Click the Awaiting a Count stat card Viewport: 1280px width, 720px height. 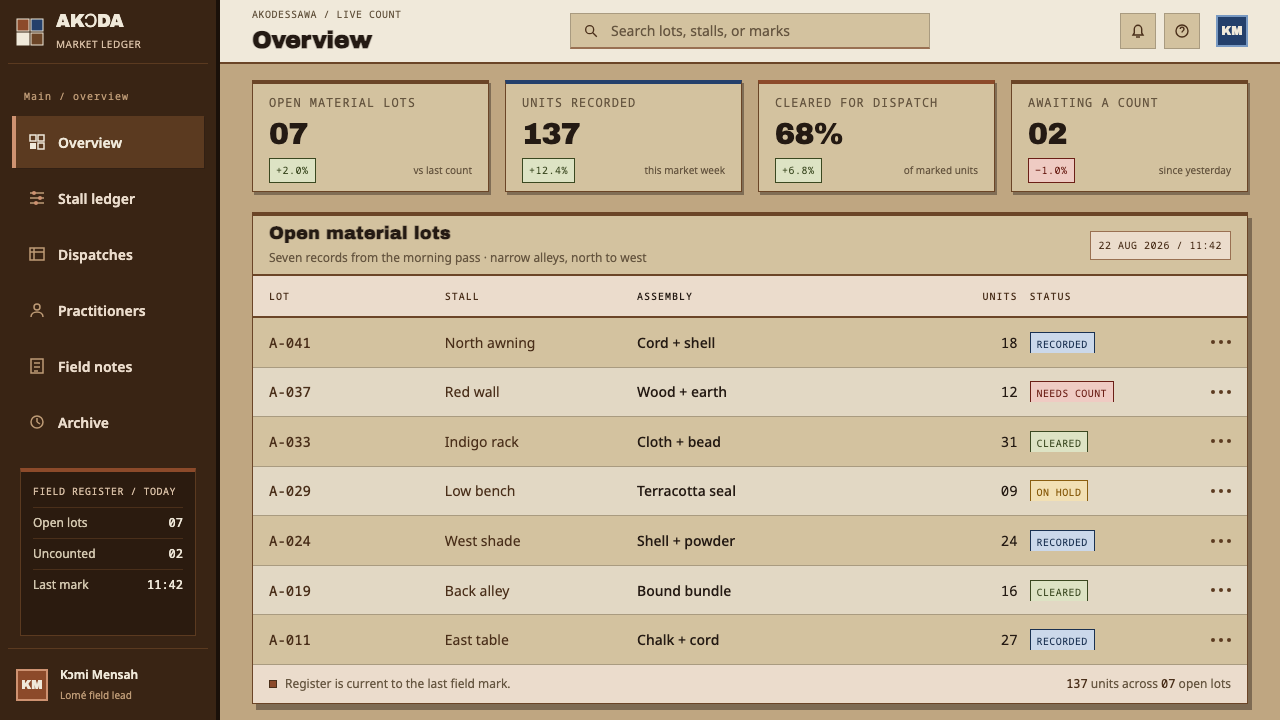(1130, 136)
